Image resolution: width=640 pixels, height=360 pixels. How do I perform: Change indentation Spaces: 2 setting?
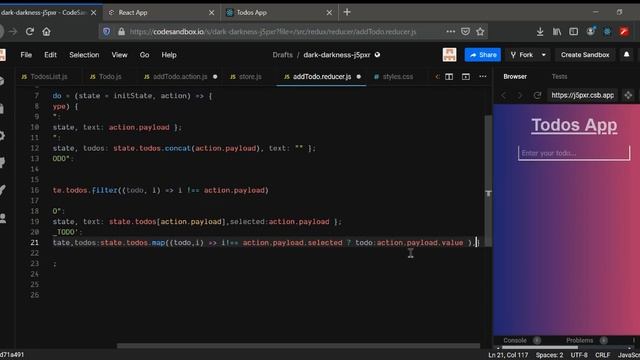549,355
